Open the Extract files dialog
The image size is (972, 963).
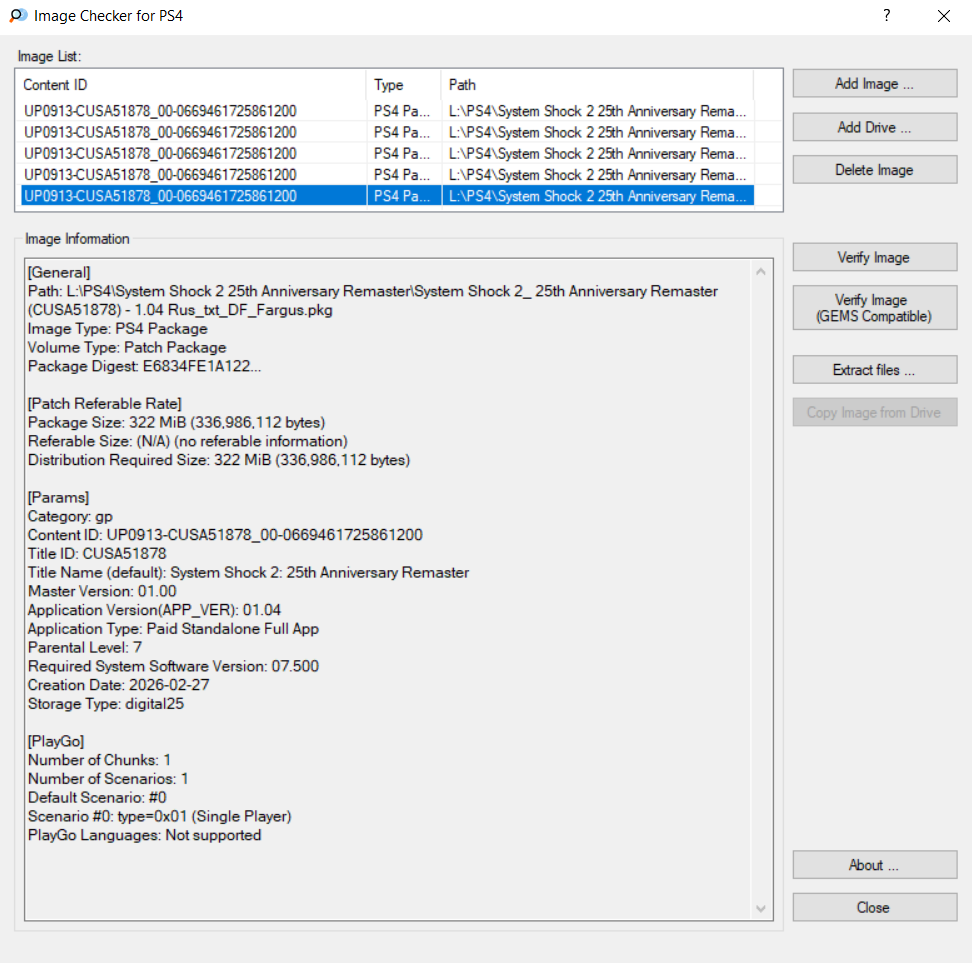pyautogui.click(x=874, y=370)
